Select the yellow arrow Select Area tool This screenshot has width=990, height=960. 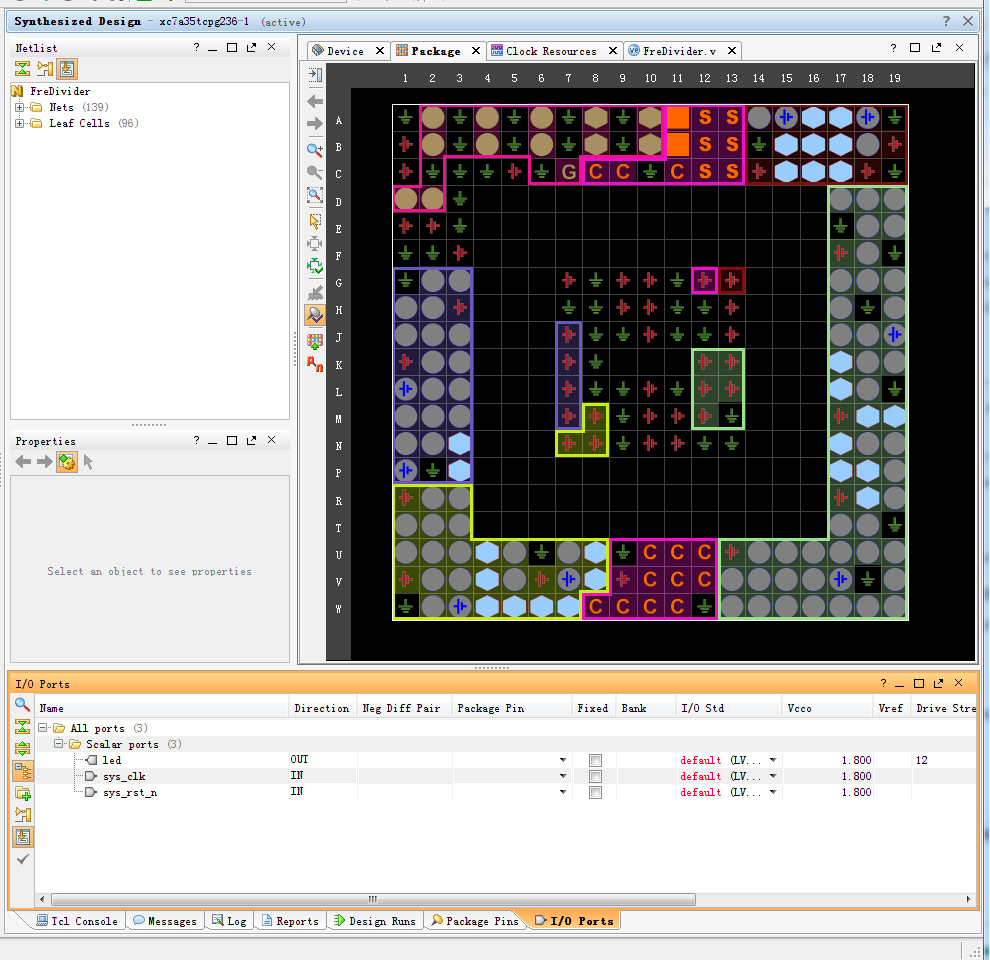tap(315, 220)
